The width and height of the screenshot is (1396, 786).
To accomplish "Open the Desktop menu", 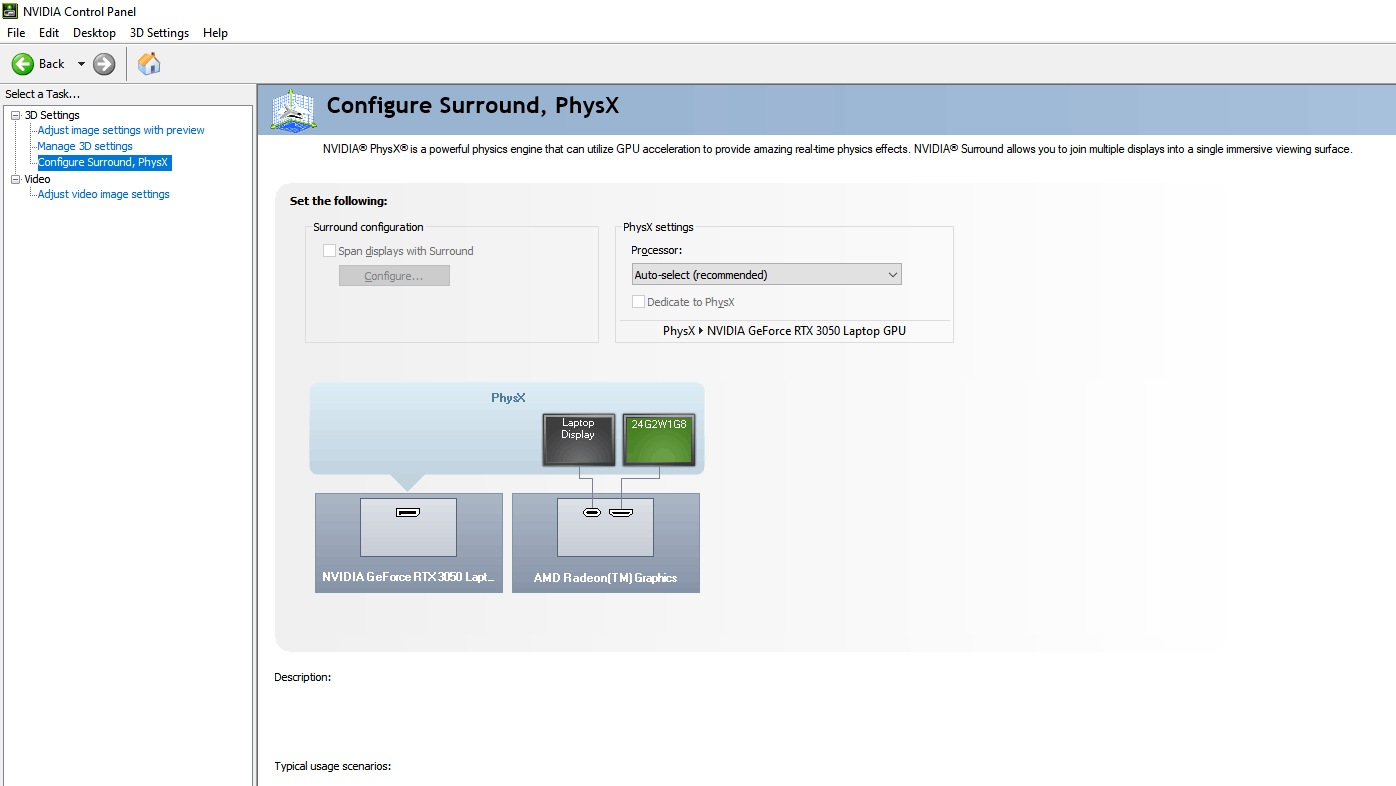I will click(95, 33).
